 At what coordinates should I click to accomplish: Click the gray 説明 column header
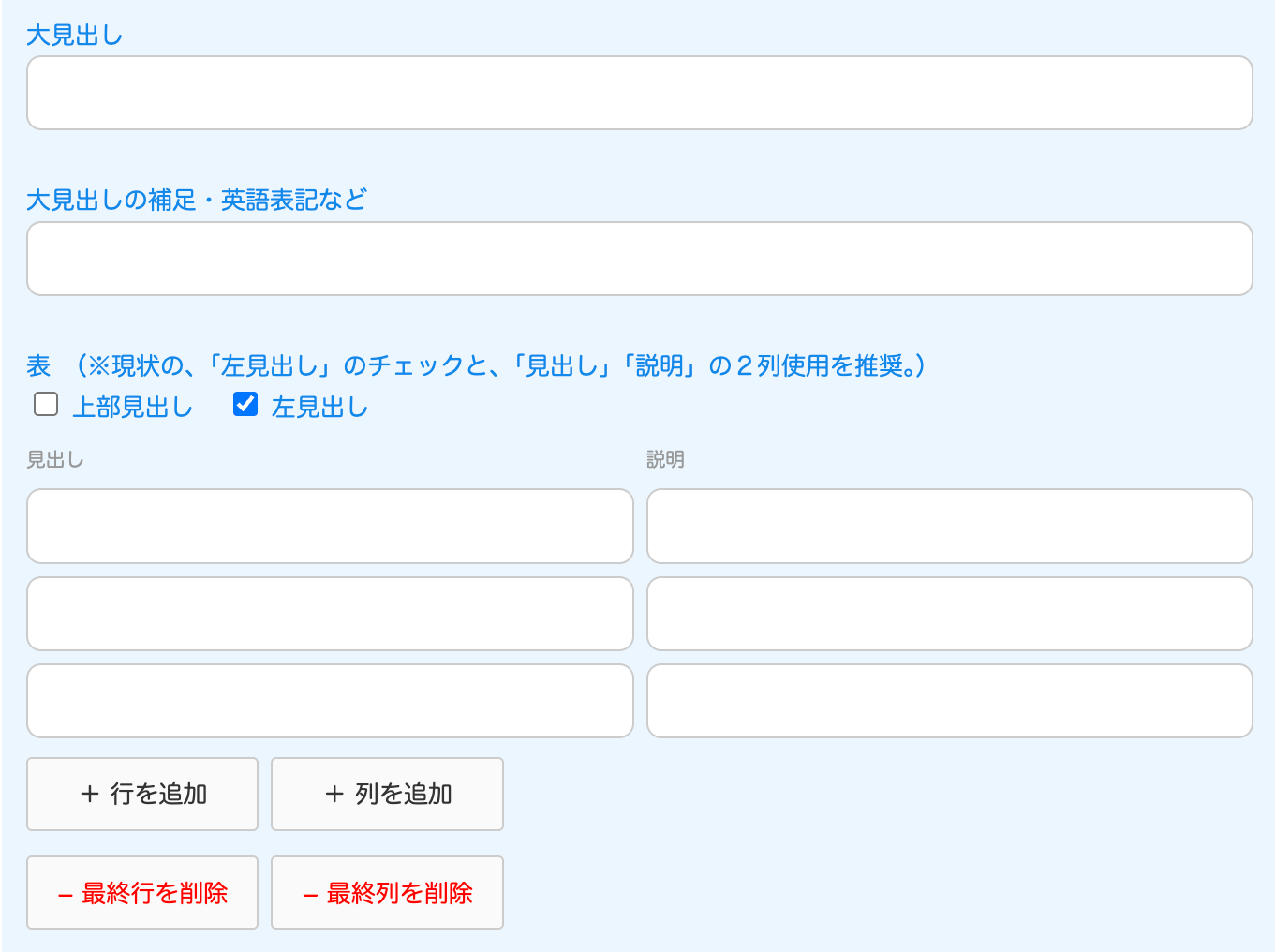(665, 459)
